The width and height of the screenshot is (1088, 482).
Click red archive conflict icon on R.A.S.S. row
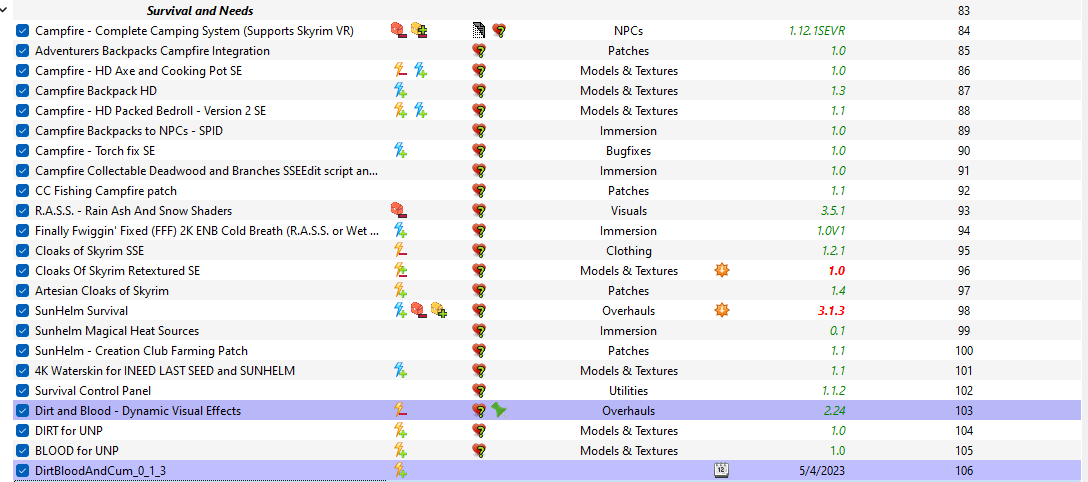point(398,210)
